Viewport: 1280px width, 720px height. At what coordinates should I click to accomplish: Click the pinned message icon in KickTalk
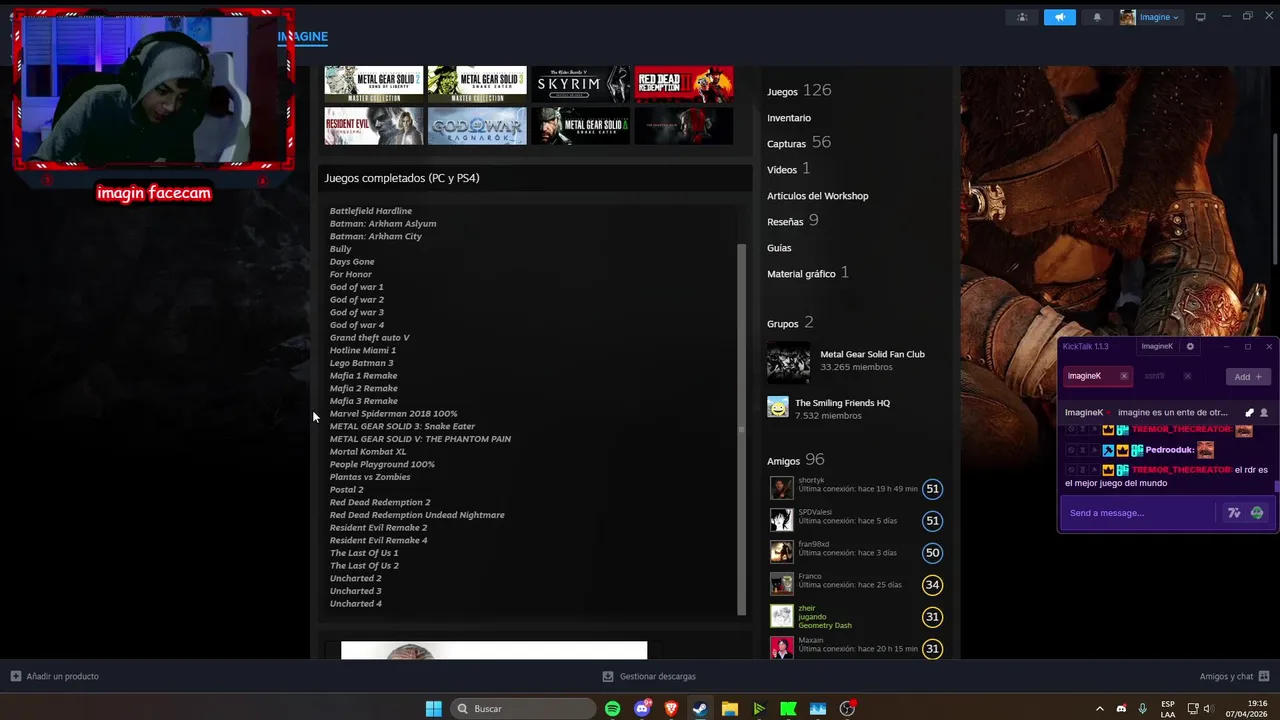1249,412
